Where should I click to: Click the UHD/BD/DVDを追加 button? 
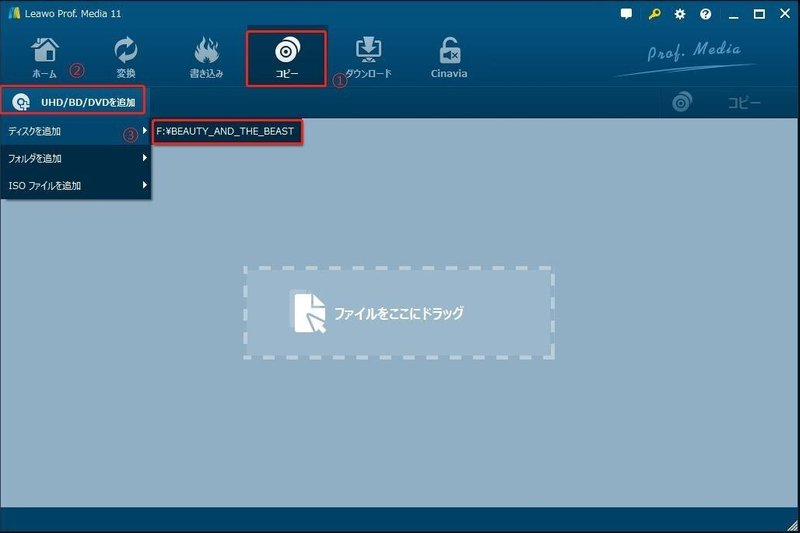[x=73, y=101]
